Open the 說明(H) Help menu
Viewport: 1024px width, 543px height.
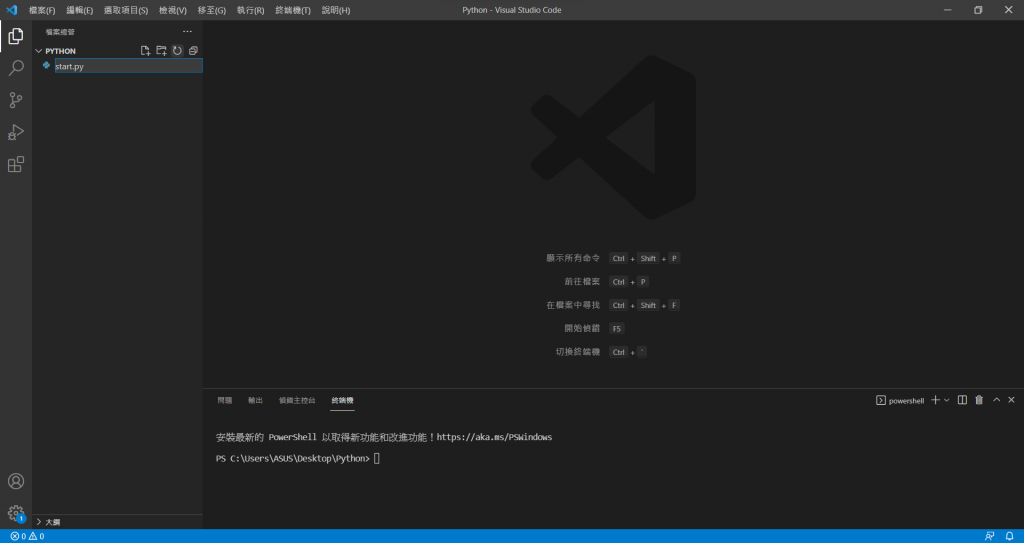click(x=336, y=10)
